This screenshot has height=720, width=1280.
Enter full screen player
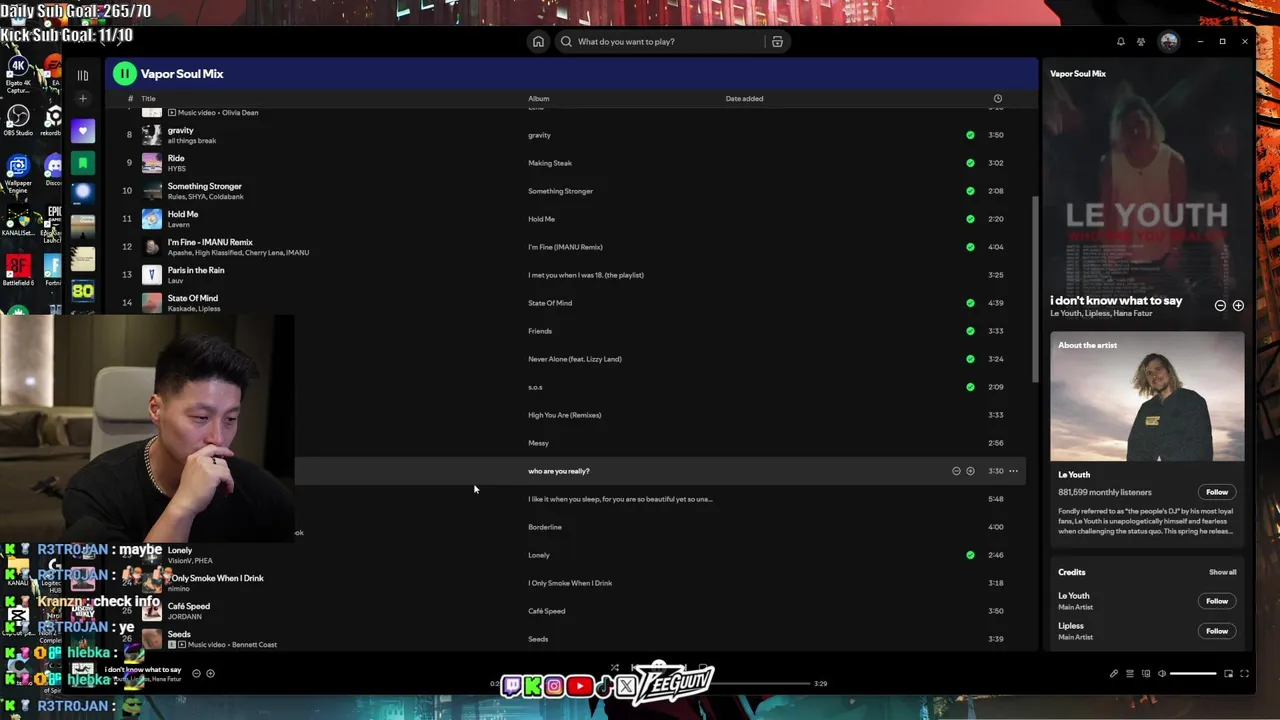1244,674
